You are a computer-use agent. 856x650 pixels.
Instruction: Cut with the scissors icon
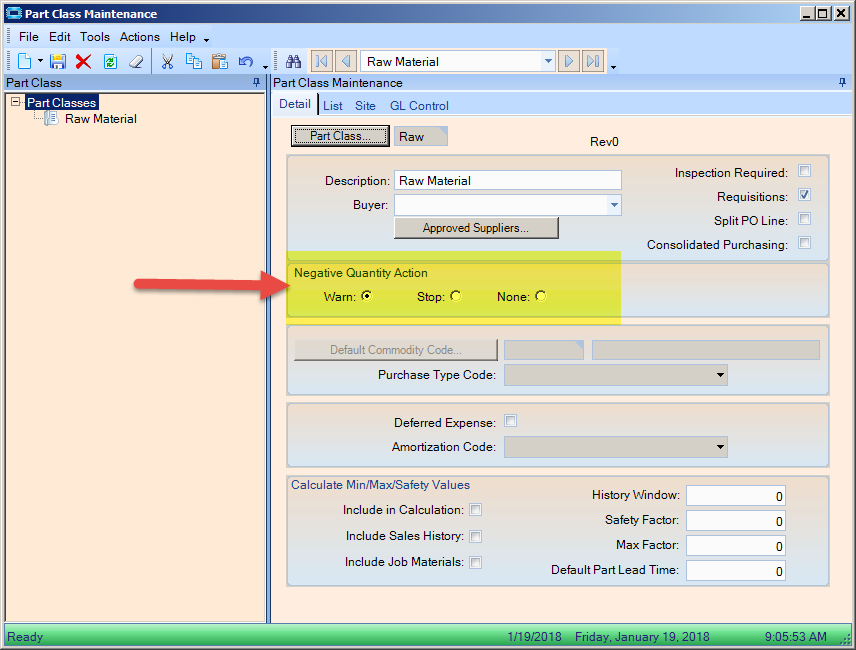pos(168,61)
